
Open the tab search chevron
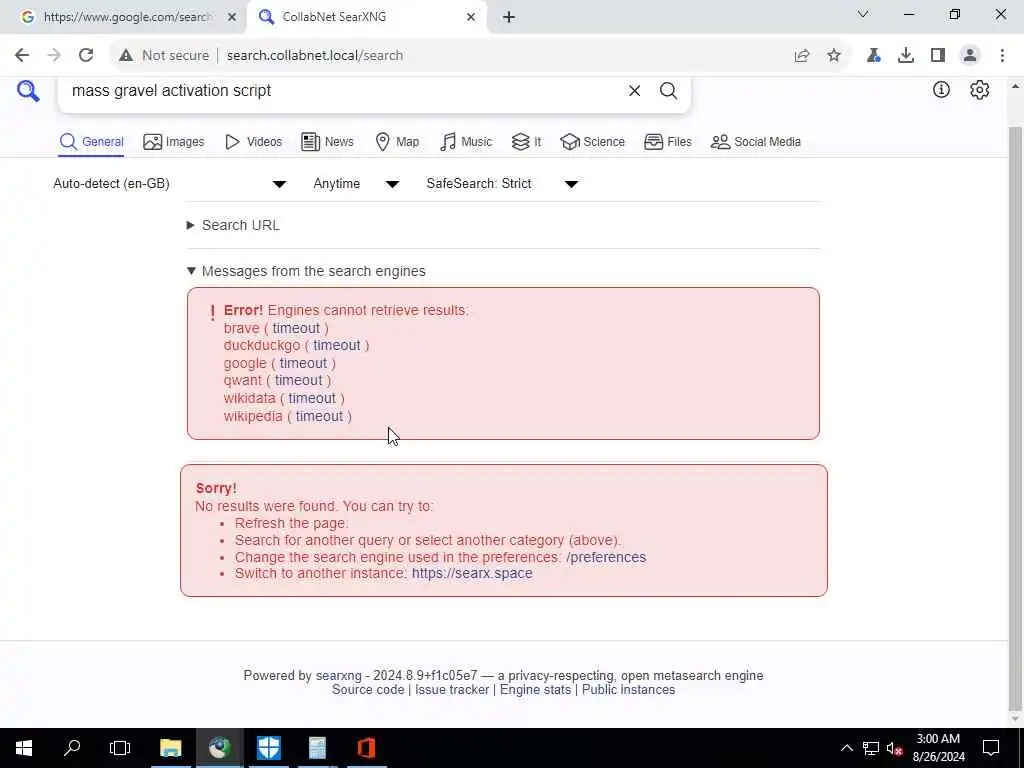(863, 14)
